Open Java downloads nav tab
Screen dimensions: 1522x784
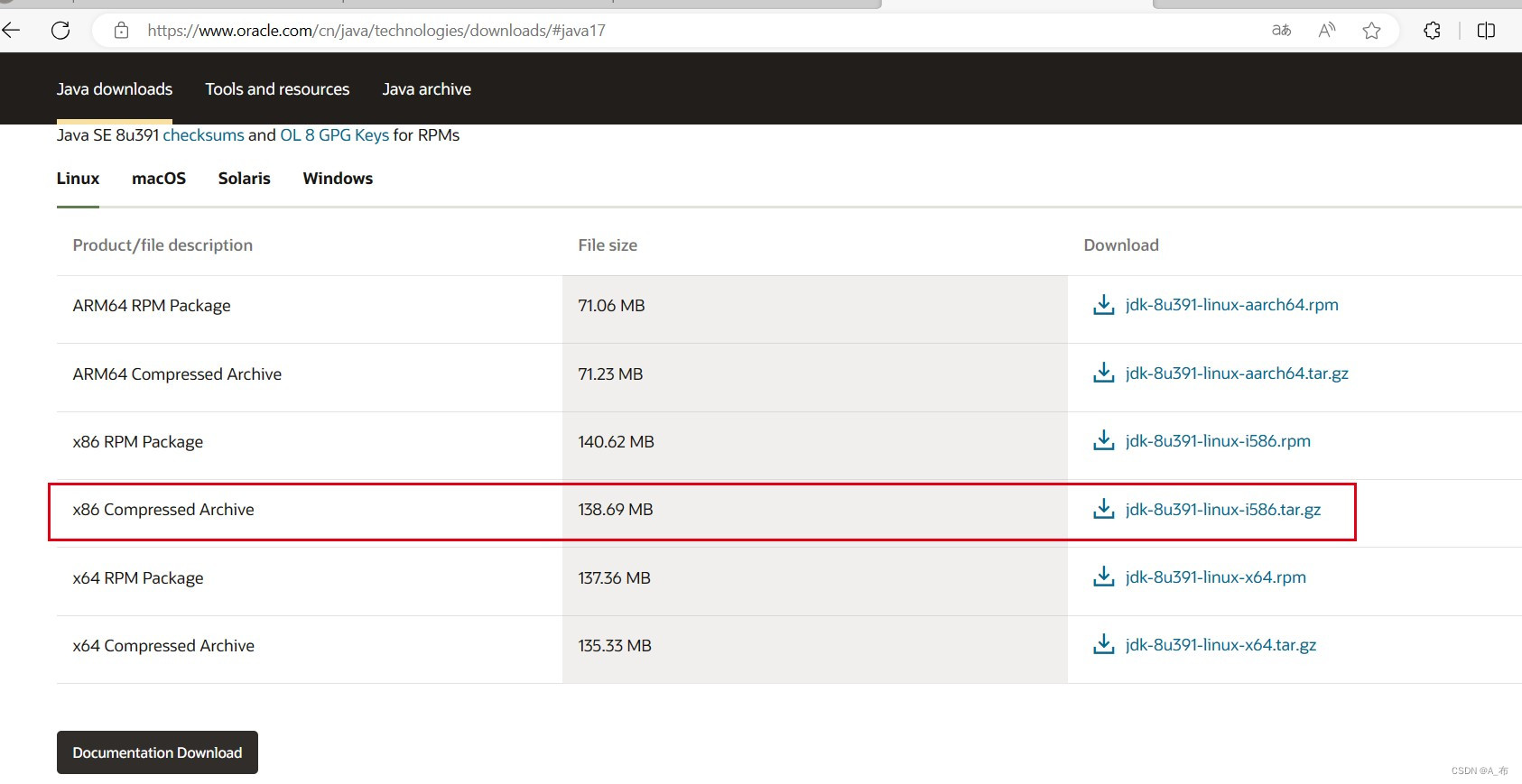pos(115,89)
